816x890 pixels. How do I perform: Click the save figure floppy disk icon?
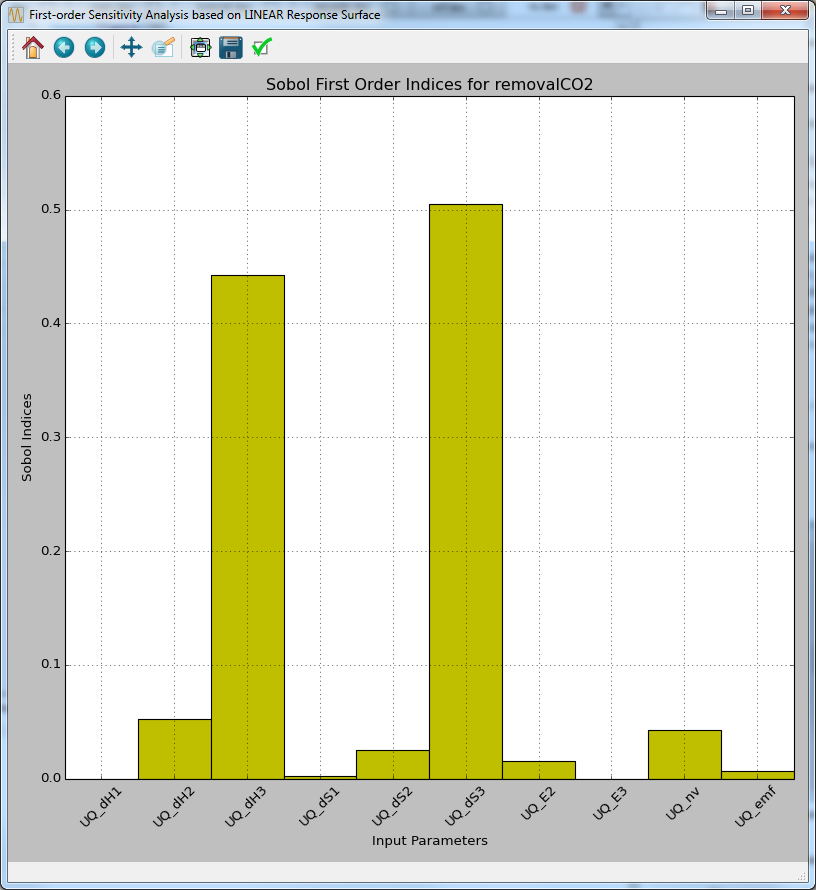point(231,47)
